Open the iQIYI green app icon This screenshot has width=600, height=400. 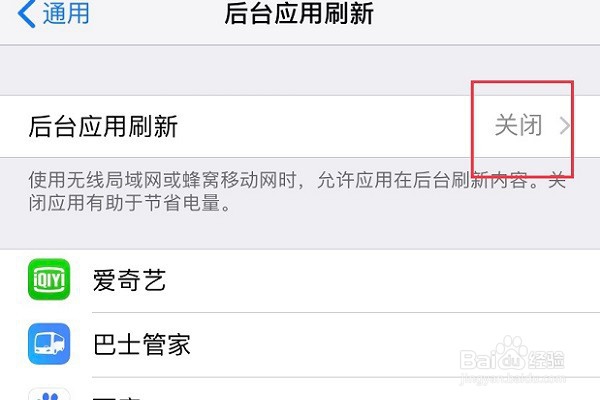tap(49, 279)
